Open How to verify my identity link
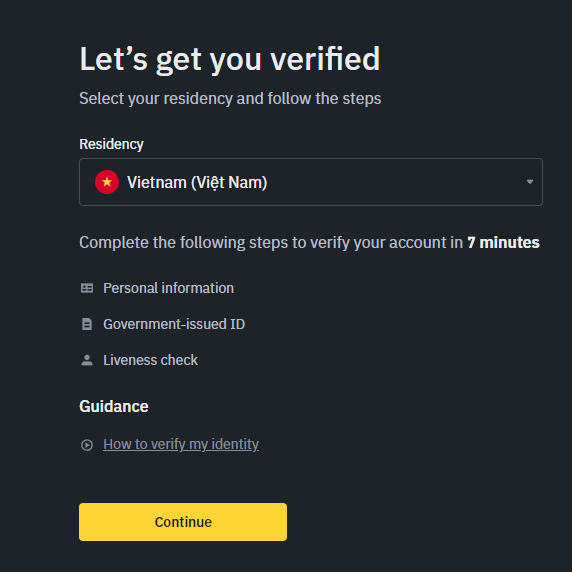 [x=181, y=444]
